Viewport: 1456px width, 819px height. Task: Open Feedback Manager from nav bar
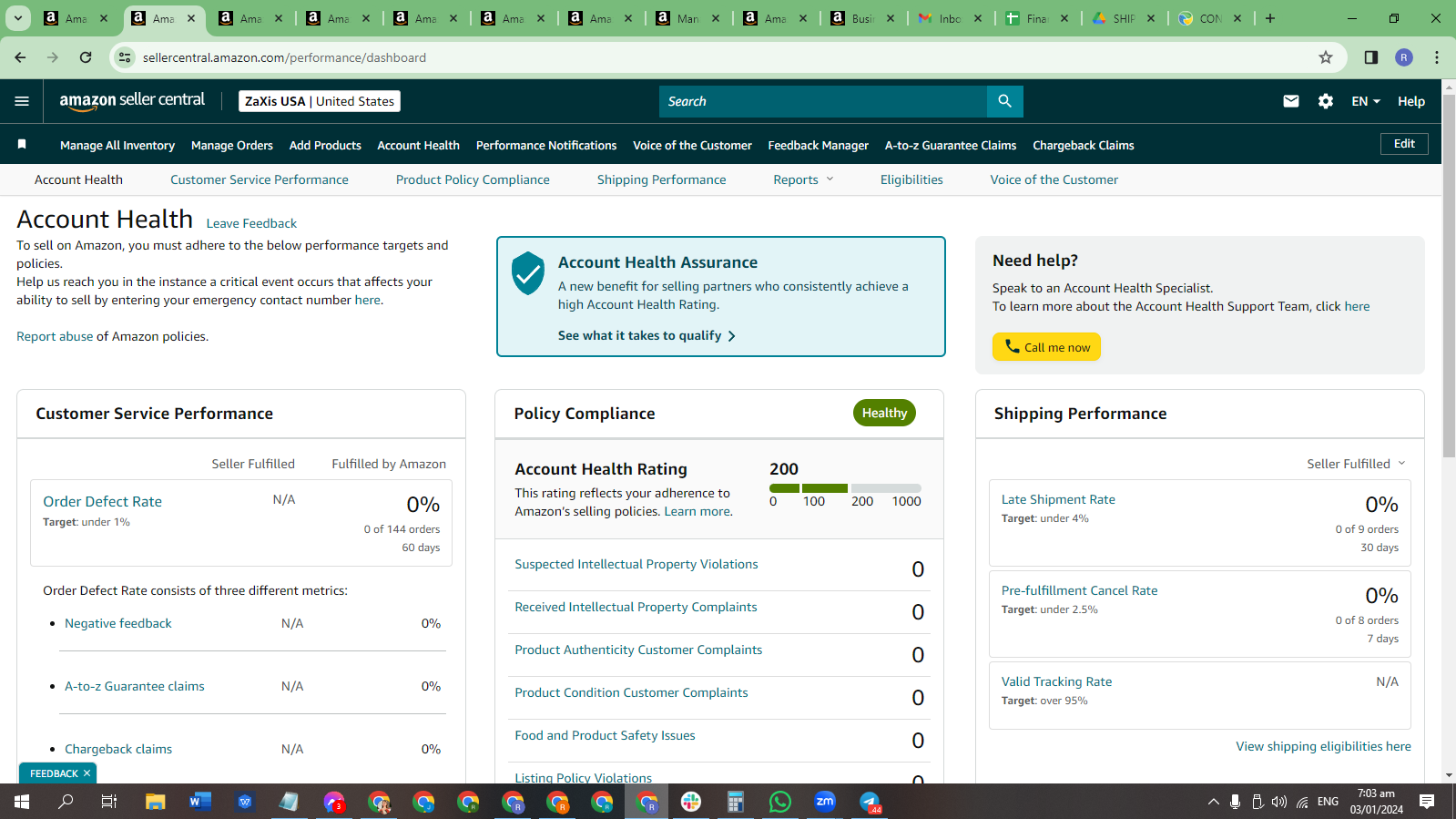pyautogui.click(x=819, y=145)
